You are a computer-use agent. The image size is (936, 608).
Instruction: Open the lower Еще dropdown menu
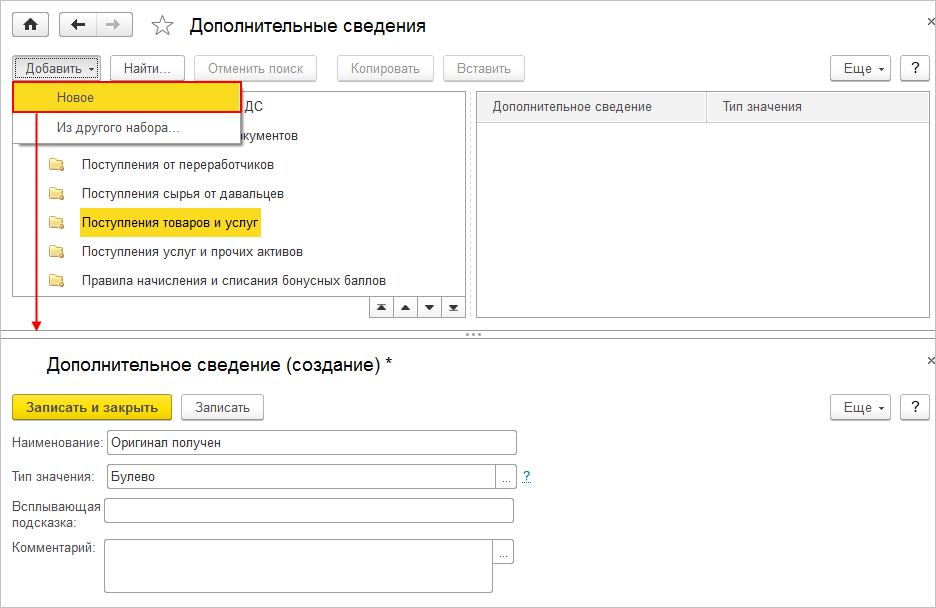[x=860, y=408]
